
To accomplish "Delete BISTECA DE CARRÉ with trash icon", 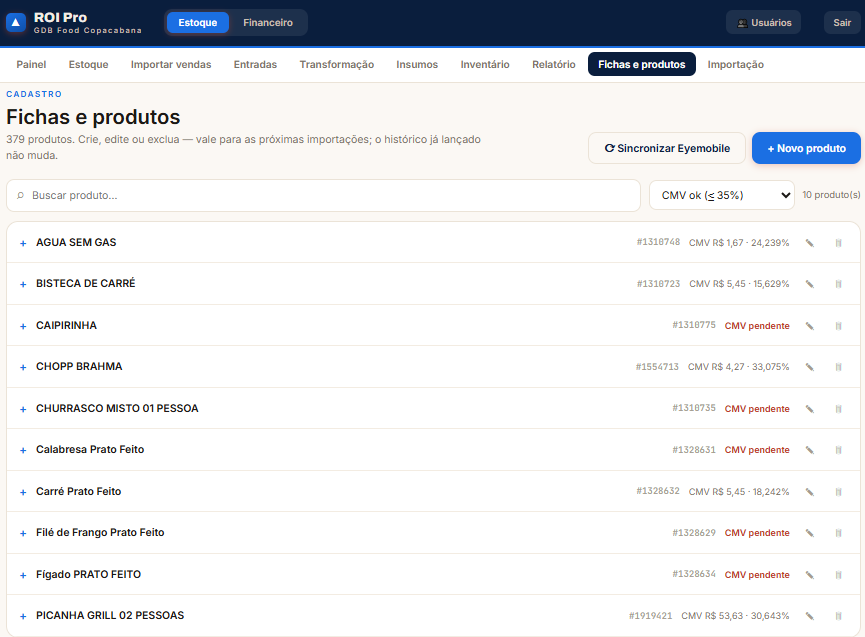I will point(839,284).
